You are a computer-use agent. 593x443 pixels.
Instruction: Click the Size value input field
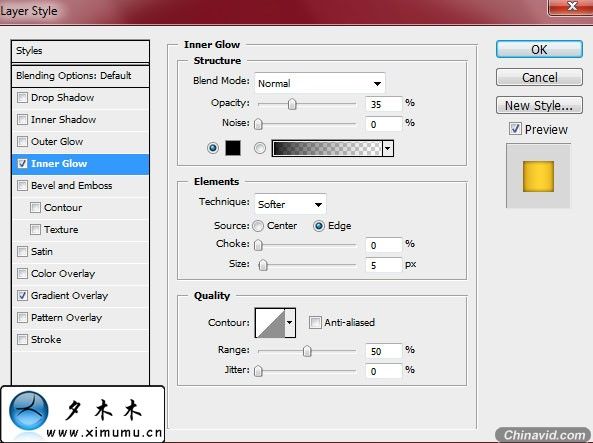point(383,265)
